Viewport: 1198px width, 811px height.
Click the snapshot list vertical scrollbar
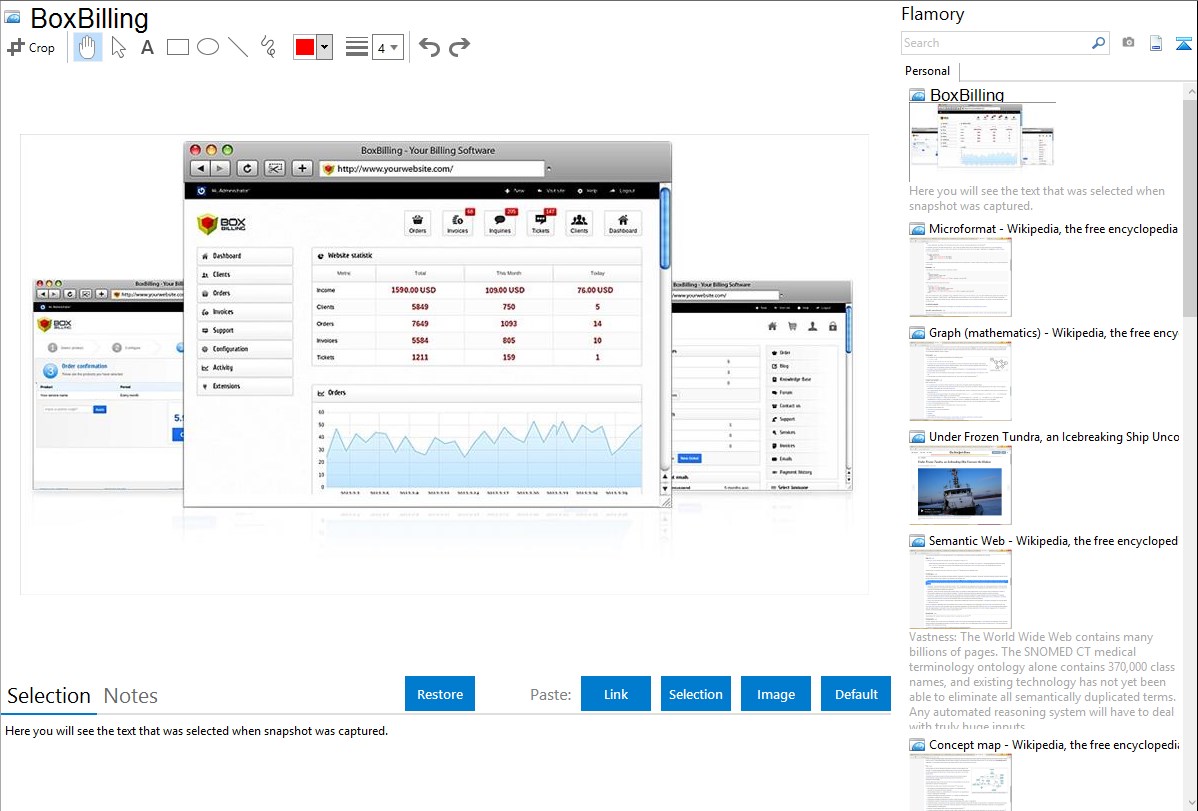tap(1190, 208)
